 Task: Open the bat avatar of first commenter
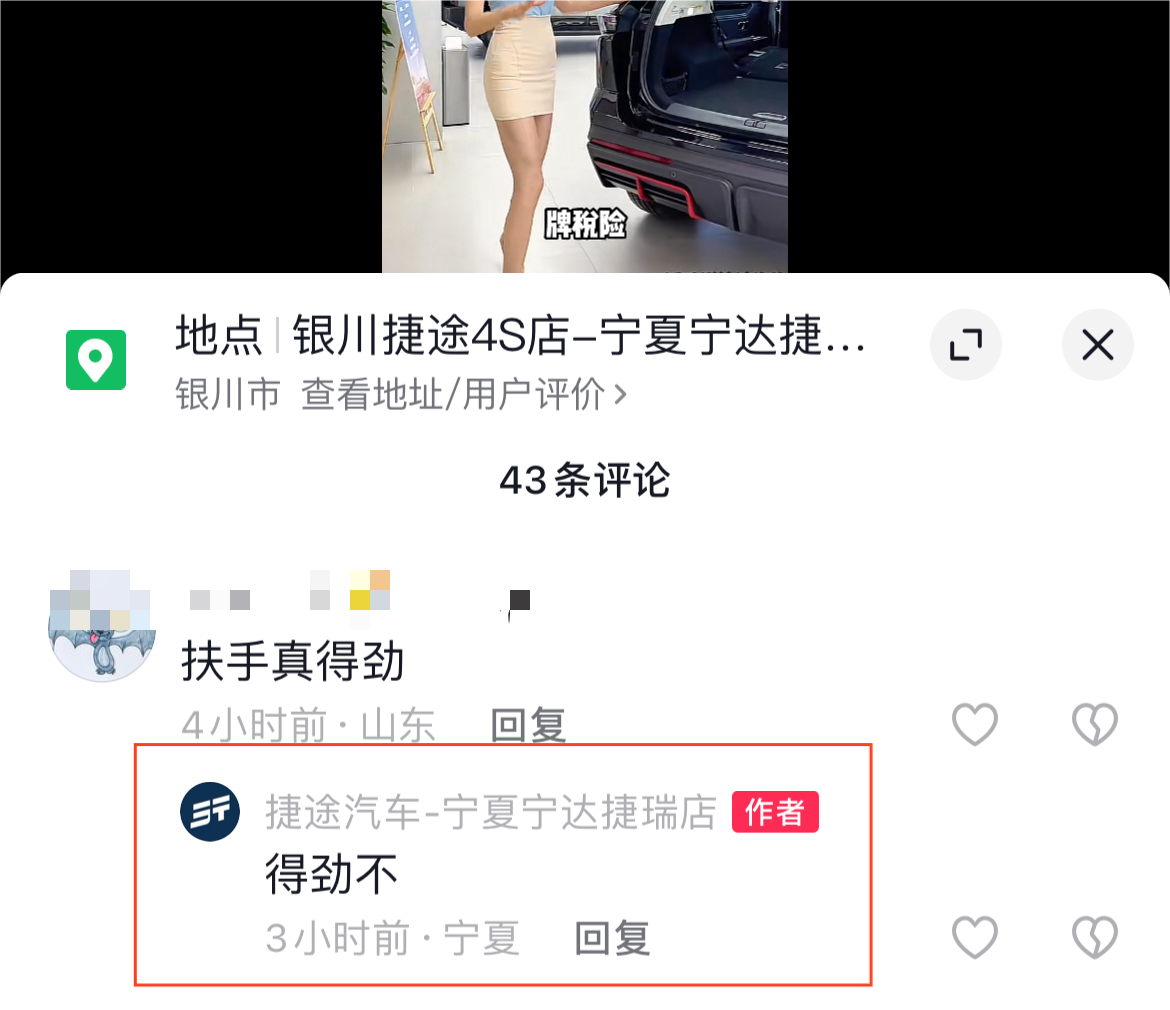point(102,626)
